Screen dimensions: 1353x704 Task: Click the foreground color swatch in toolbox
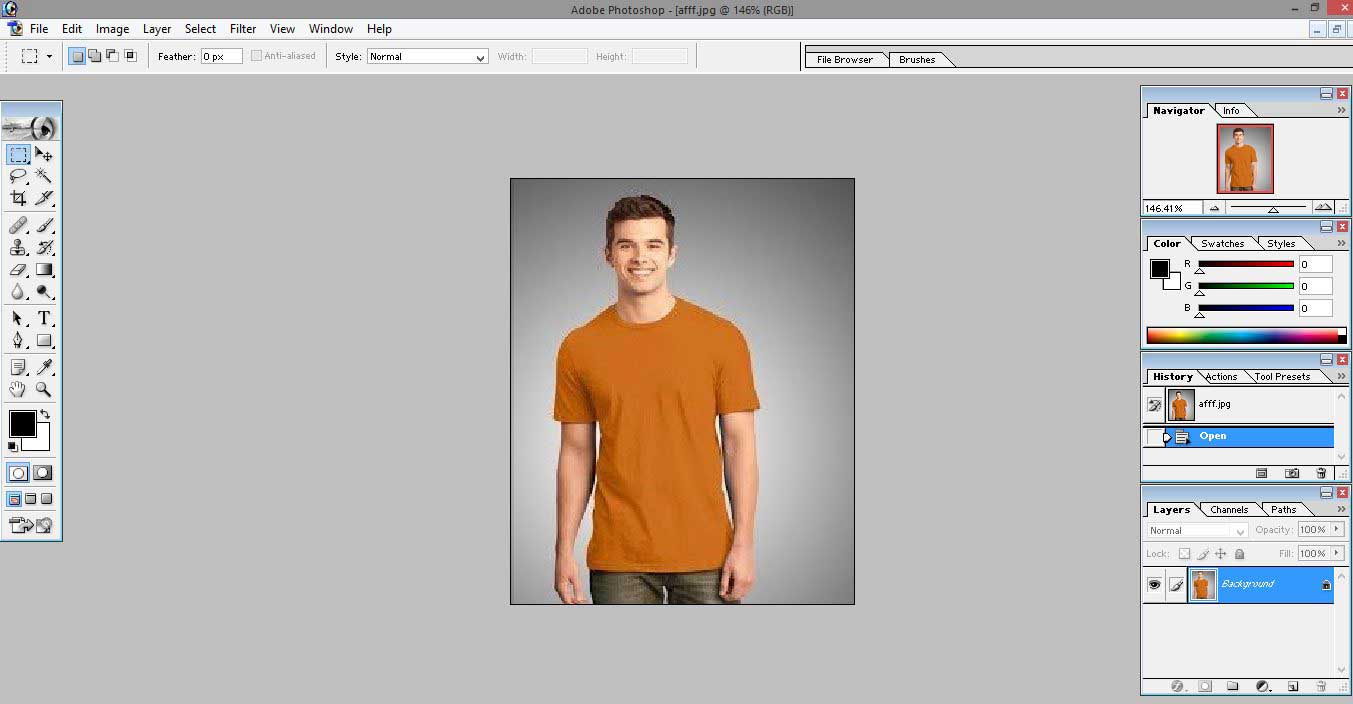tap(22, 423)
